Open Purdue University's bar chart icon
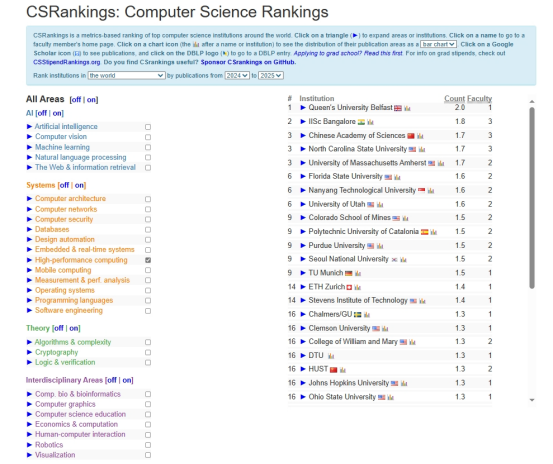553x464 pixels. (x=380, y=246)
